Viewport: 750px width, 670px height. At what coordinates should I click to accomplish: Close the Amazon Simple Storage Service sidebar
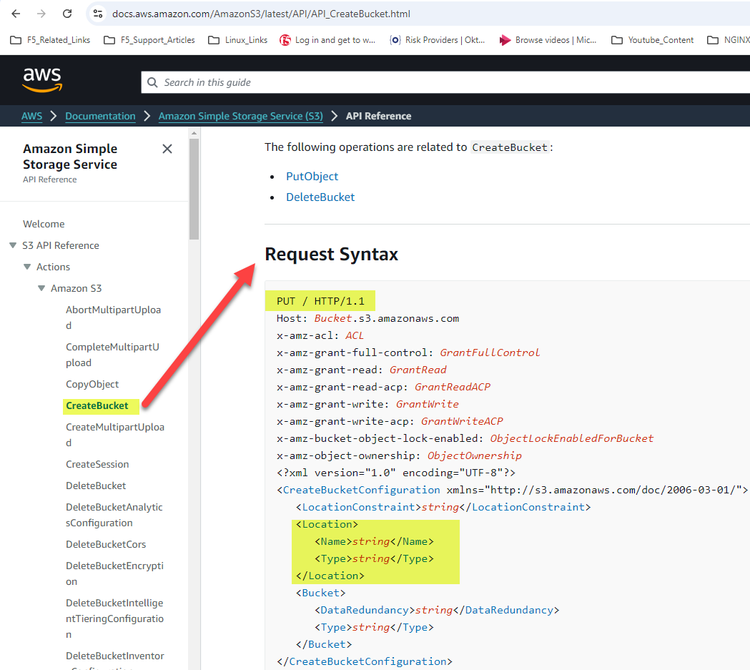(167, 149)
